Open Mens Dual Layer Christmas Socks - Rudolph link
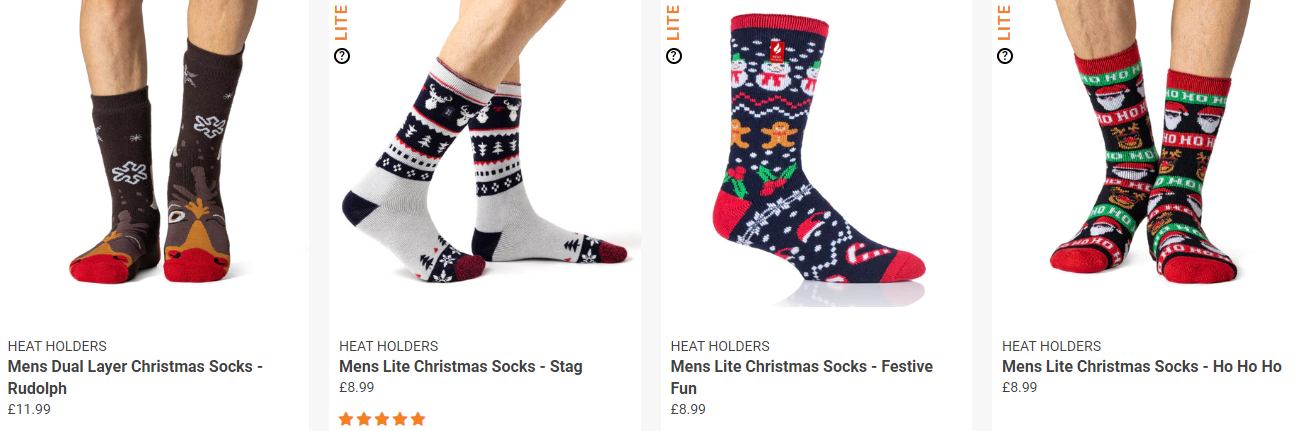 point(135,378)
